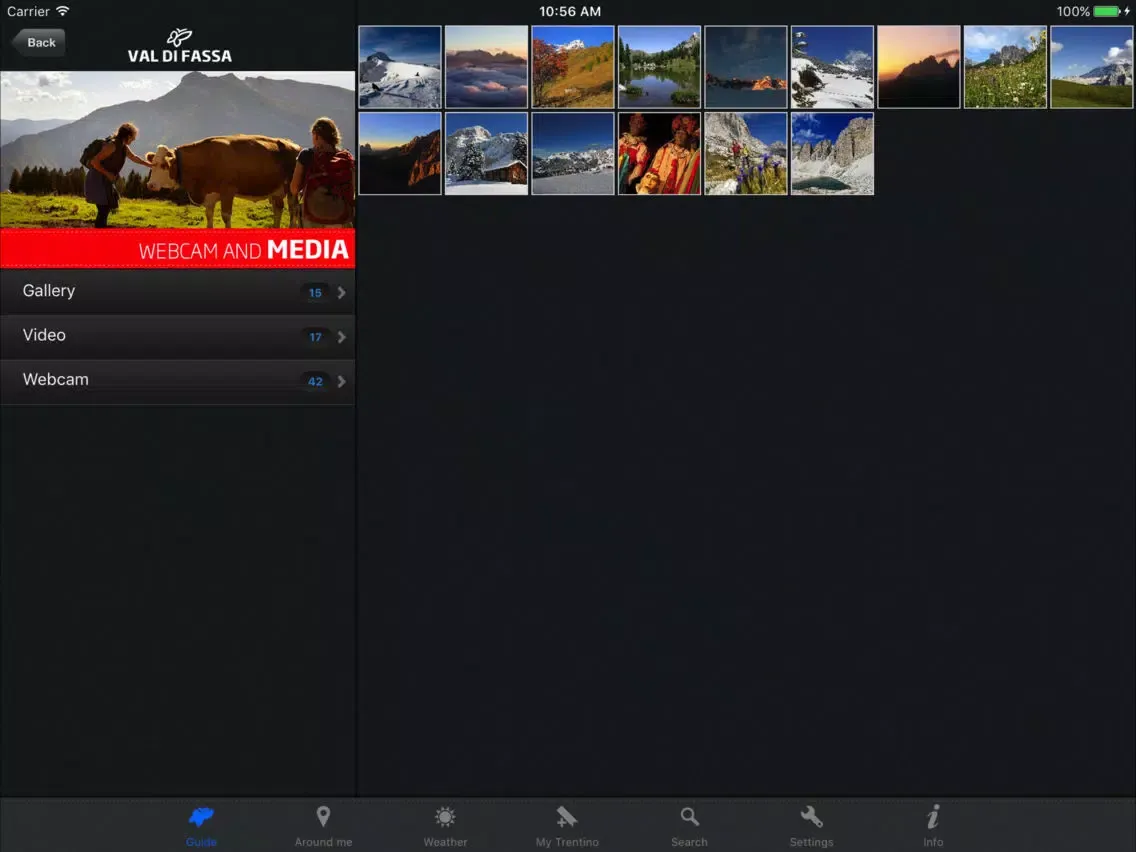
Task: Open the alpenglow cliff thumbnail in second row
Action: pos(400,154)
